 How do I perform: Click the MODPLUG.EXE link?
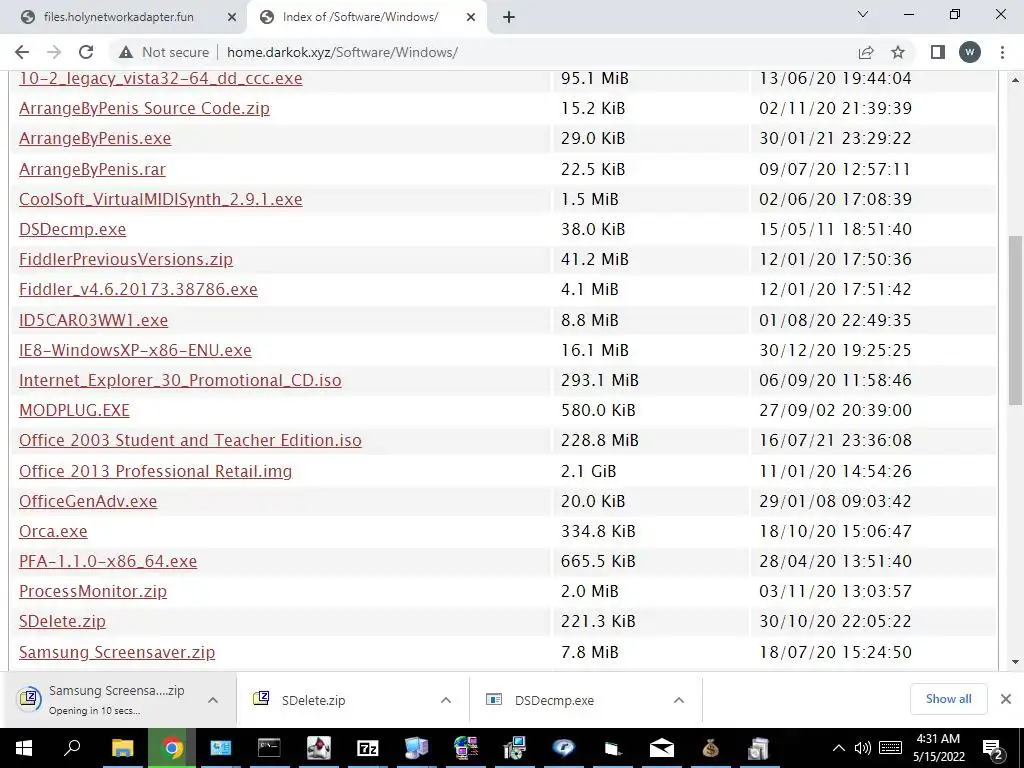coord(74,410)
